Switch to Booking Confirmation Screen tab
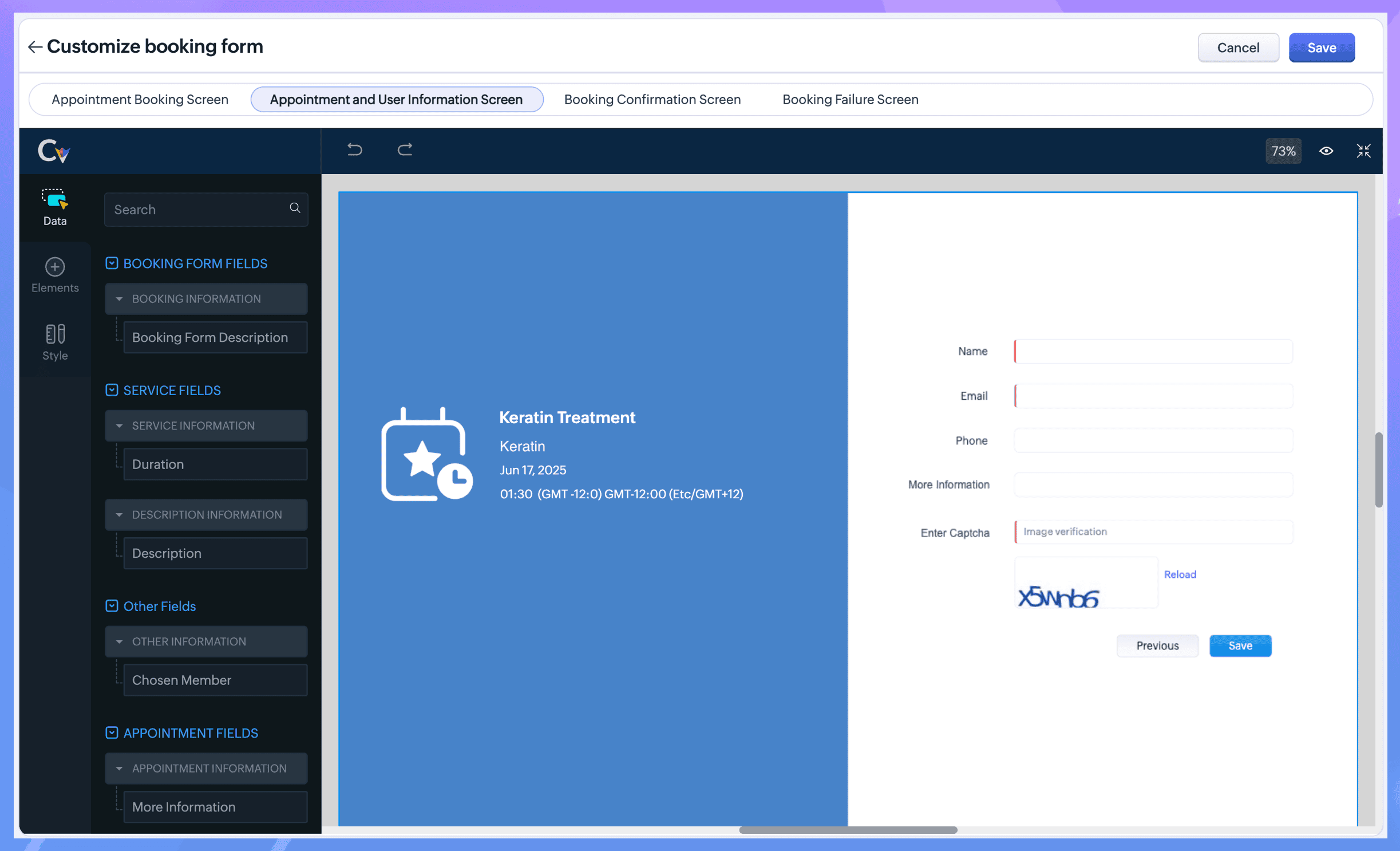 click(652, 100)
